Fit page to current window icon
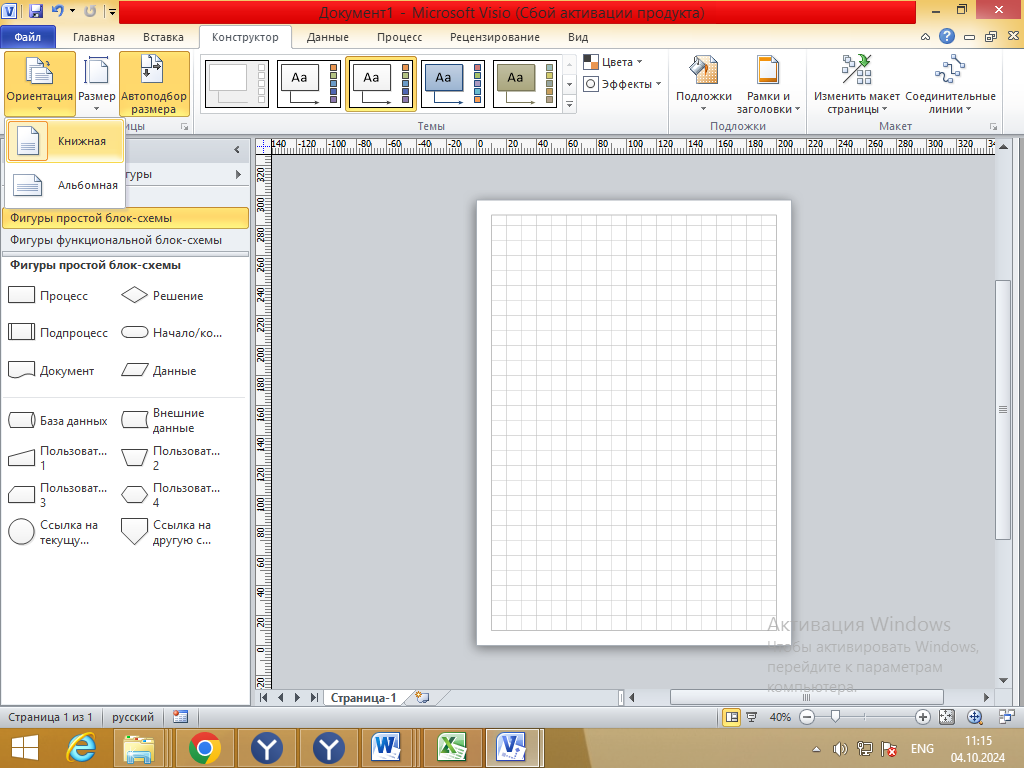The height and width of the screenshot is (768, 1024). click(x=946, y=717)
